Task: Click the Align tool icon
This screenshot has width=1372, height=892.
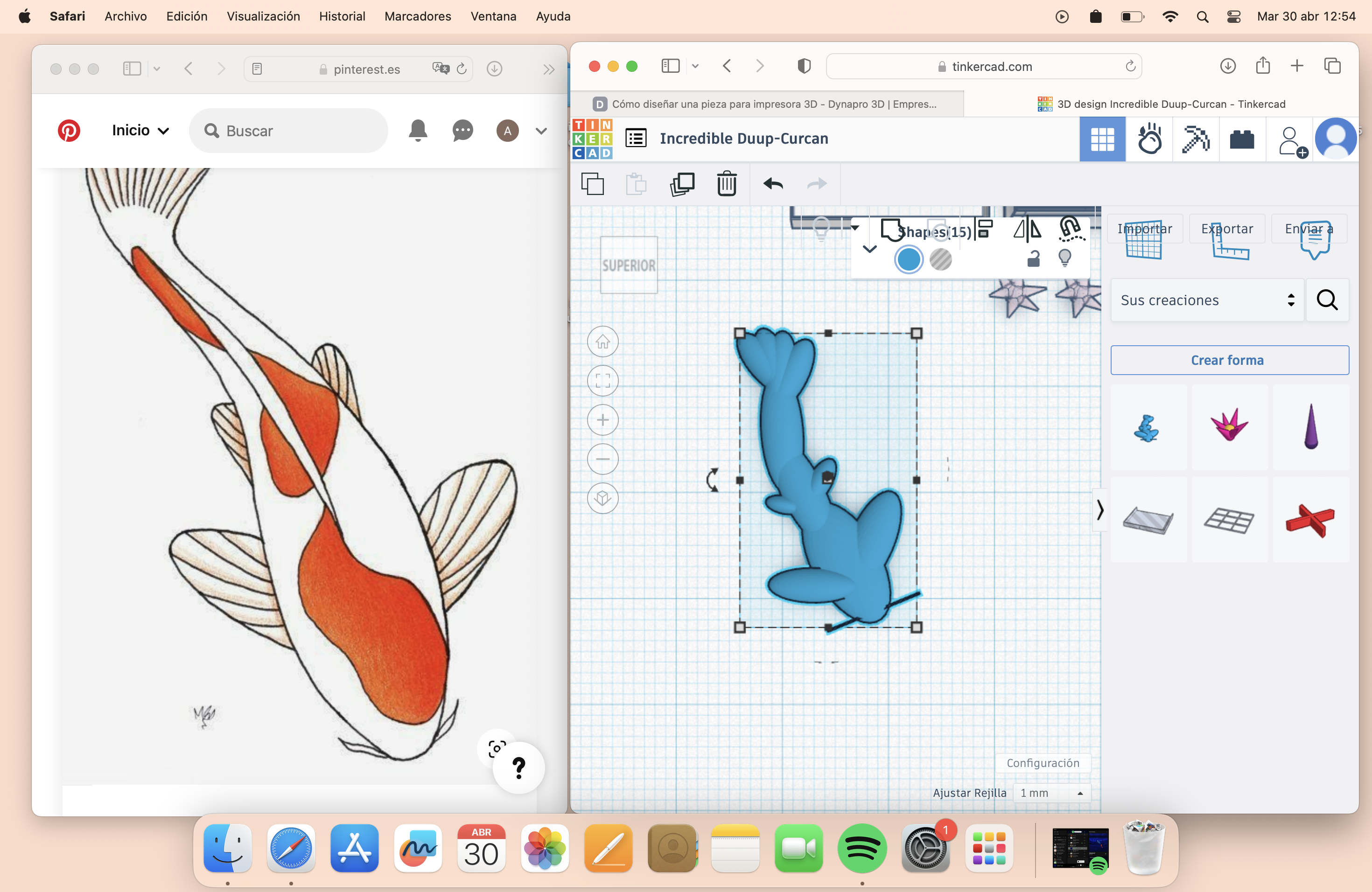Action: 984,229
